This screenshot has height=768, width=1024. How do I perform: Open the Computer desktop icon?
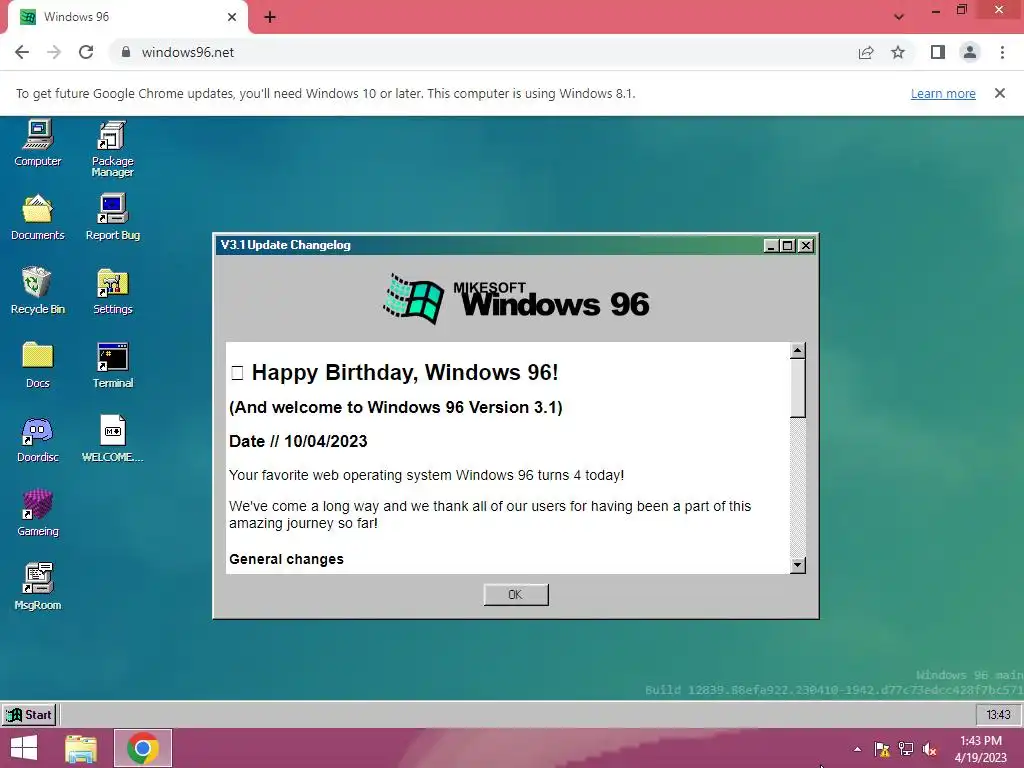point(37,143)
